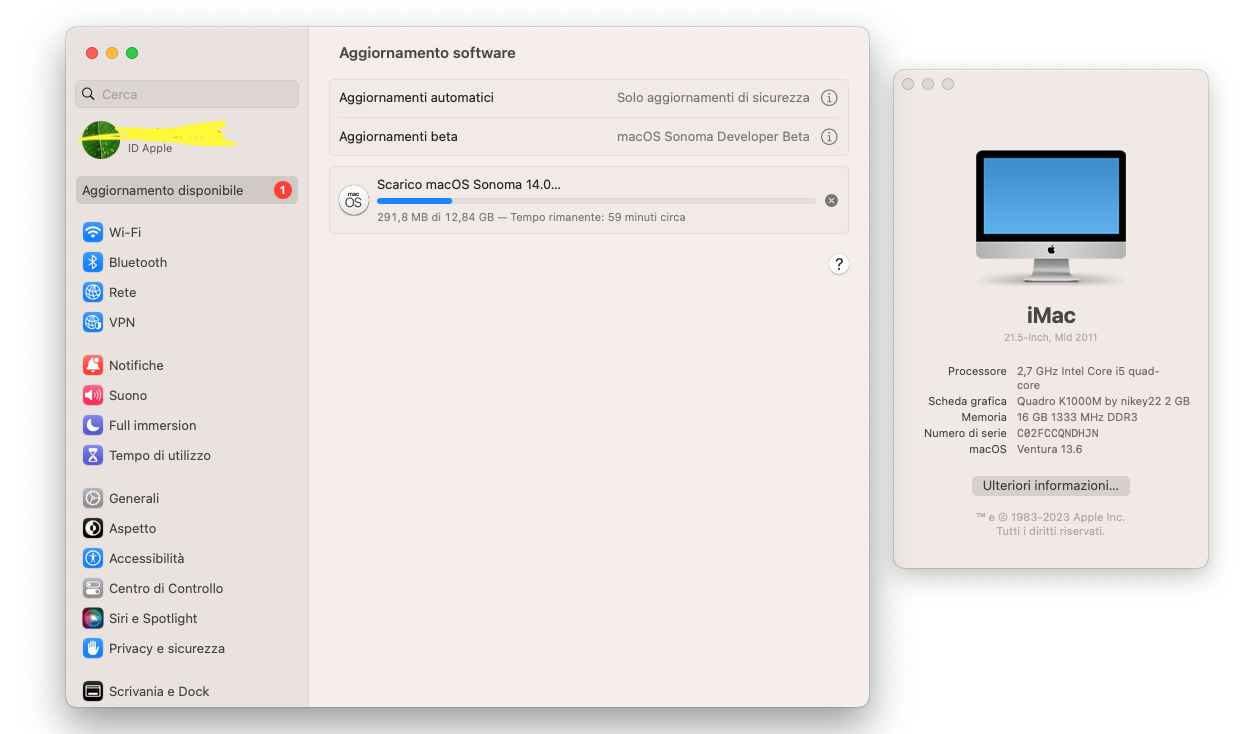Select Aggiornamento disponibile in sidebar
1244x734 pixels.
coord(187,190)
